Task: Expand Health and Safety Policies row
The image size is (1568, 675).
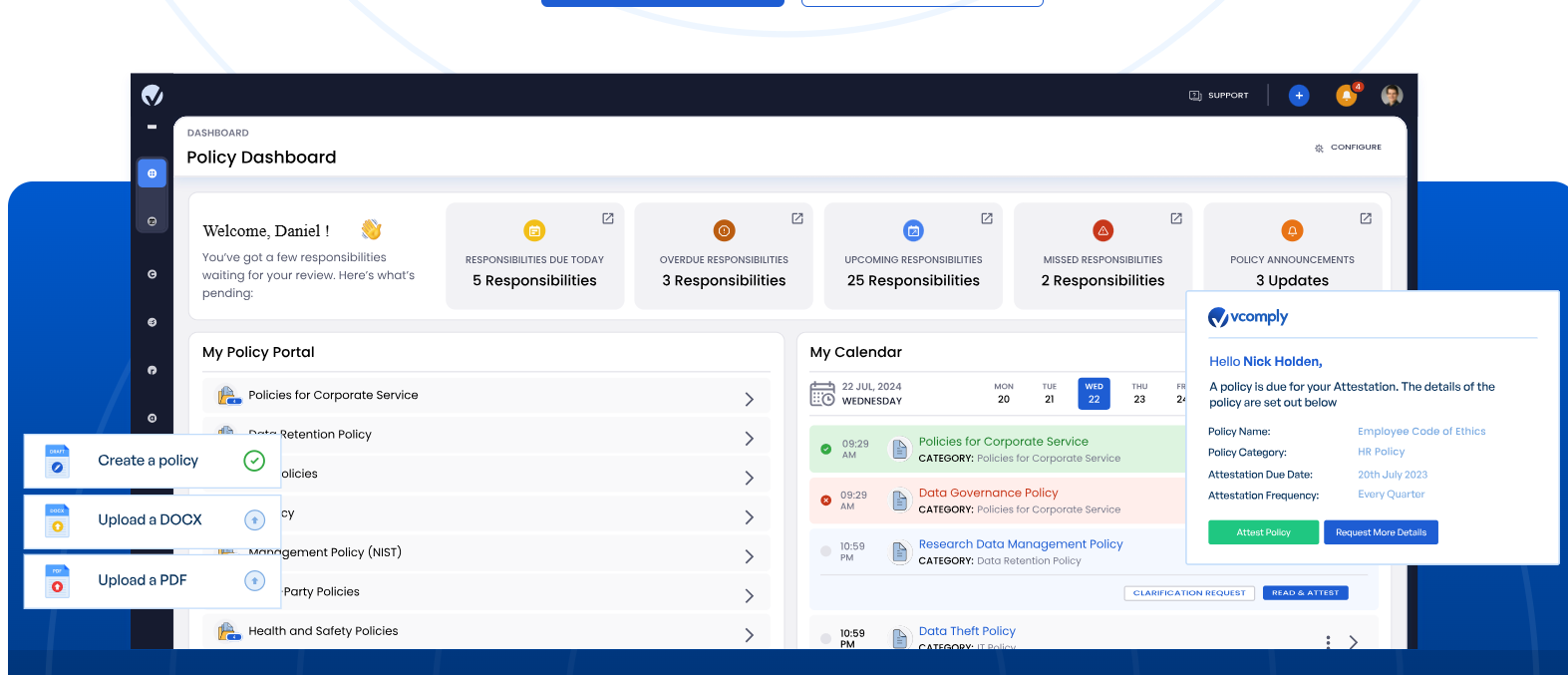Action: 749,635
